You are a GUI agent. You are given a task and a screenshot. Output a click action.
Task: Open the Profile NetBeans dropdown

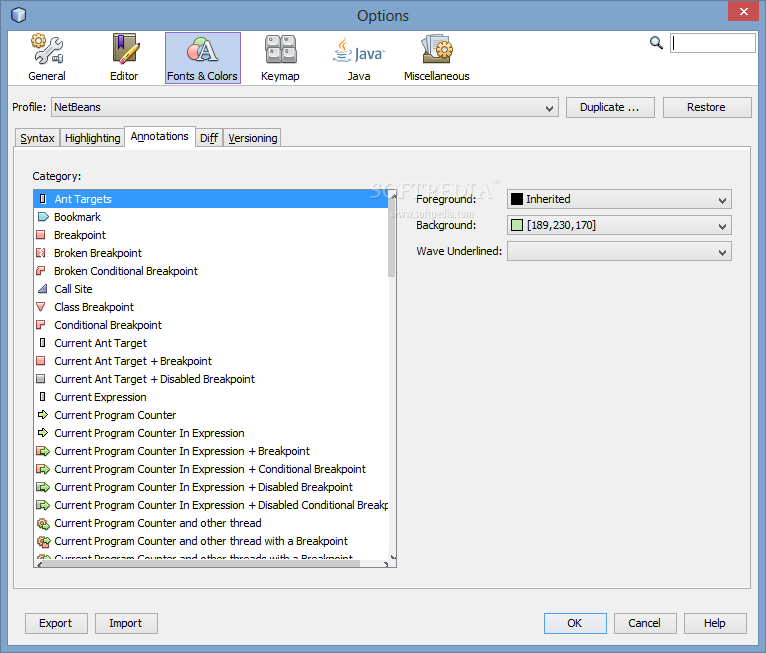click(305, 107)
